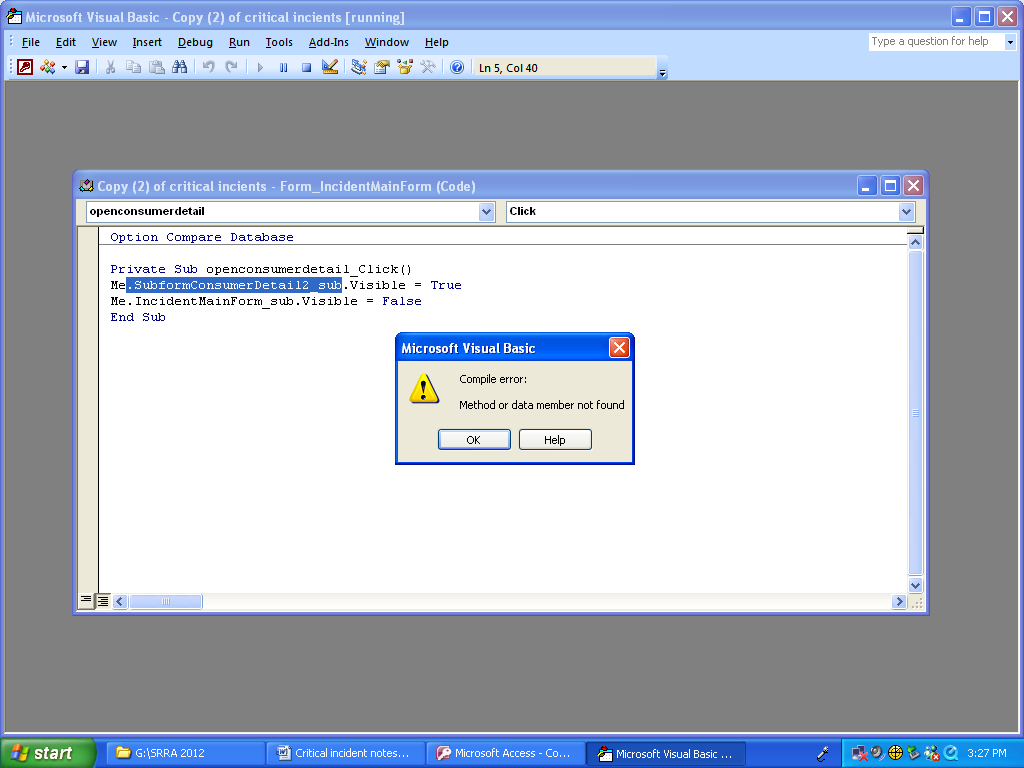Click the horizontal scrollbar thumb in code window
The width and height of the screenshot is (1024, 768).
point(166,601)
